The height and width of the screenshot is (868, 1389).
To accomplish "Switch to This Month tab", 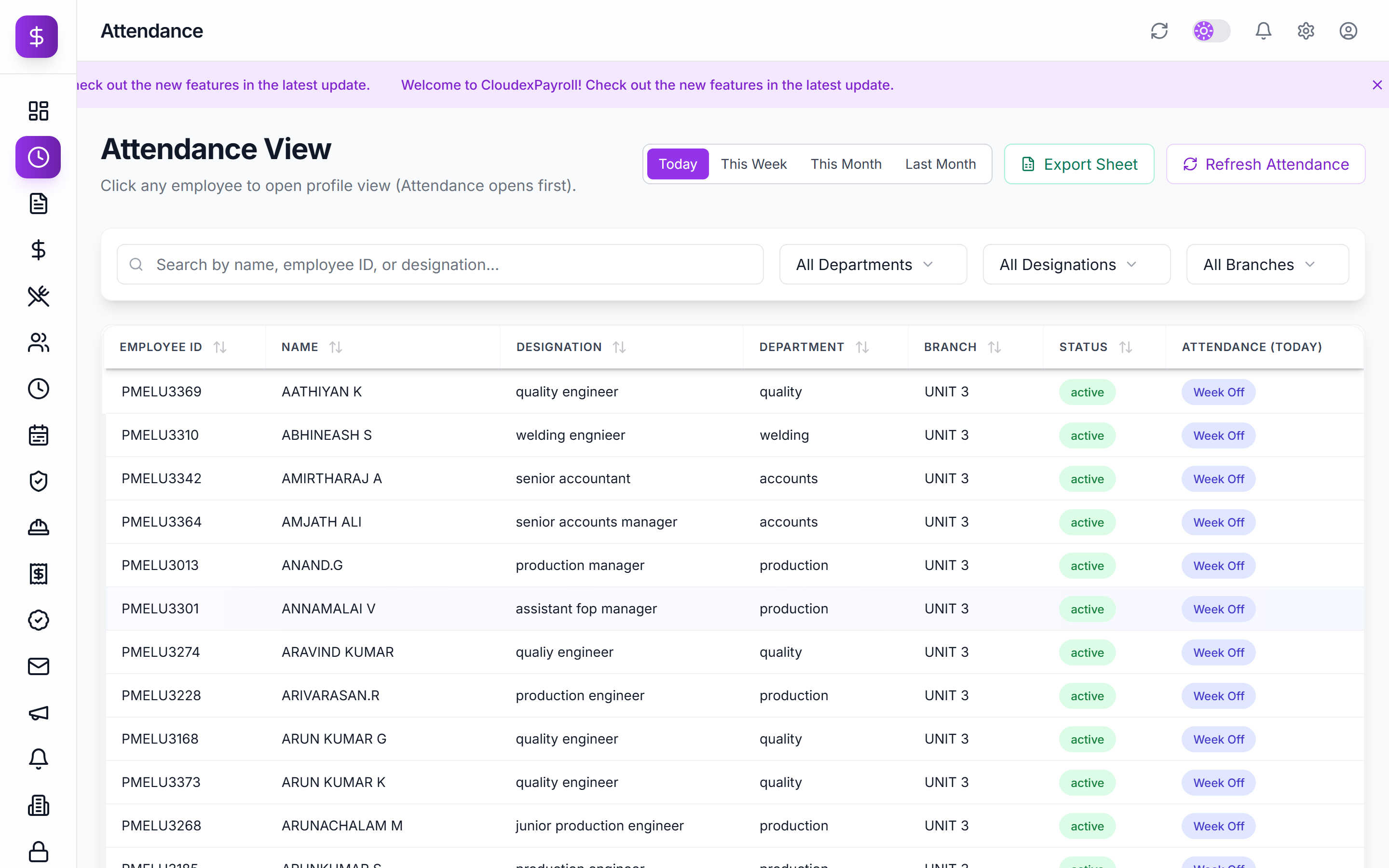I will pyautogui.click(x=846, y=164).
